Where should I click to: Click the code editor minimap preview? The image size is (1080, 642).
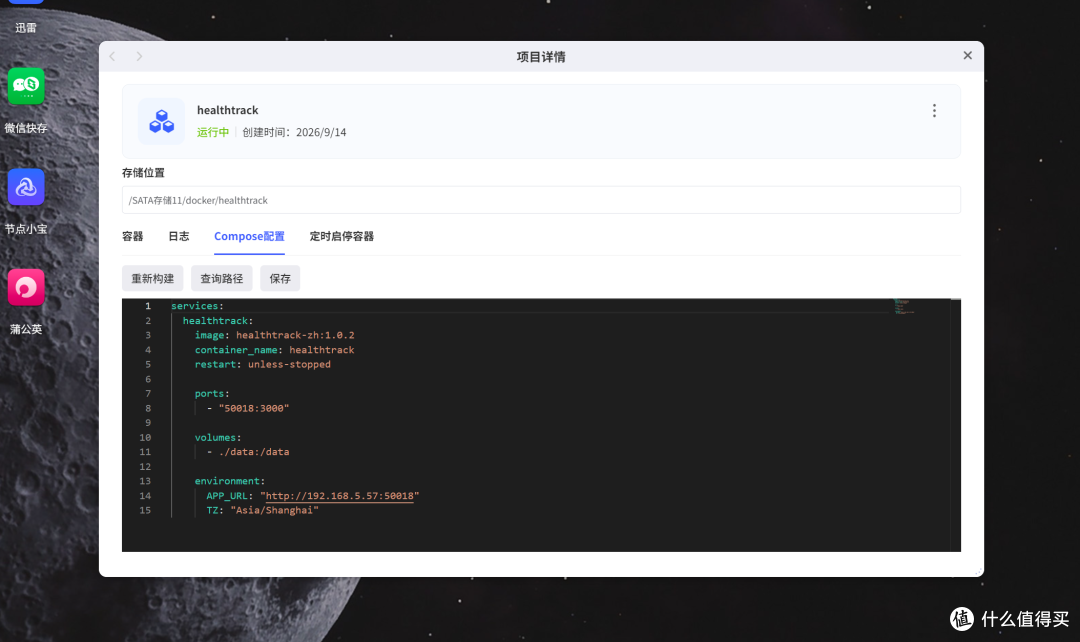coord(905,307)
